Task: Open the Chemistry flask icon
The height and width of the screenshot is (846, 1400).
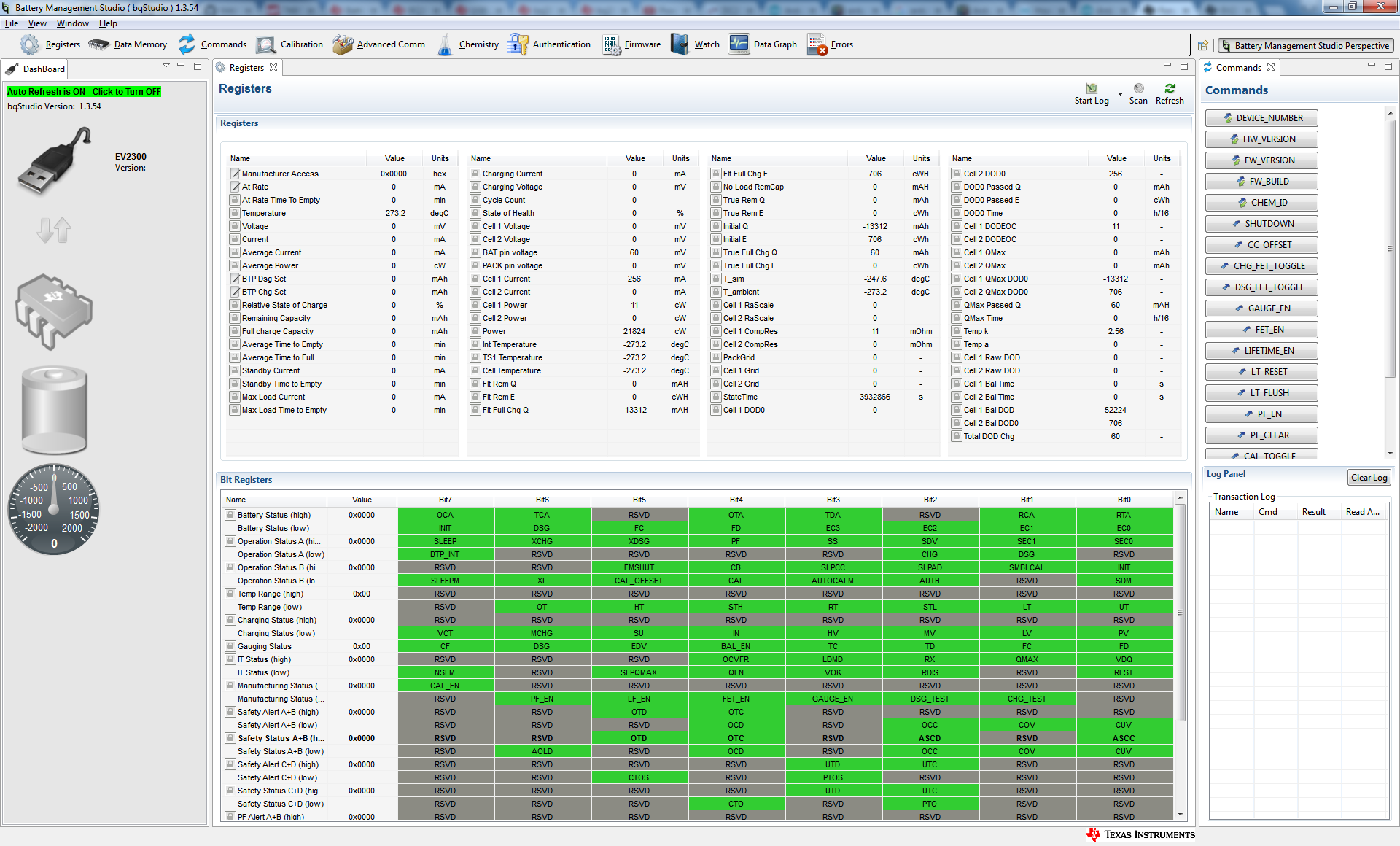Action: 445,44
